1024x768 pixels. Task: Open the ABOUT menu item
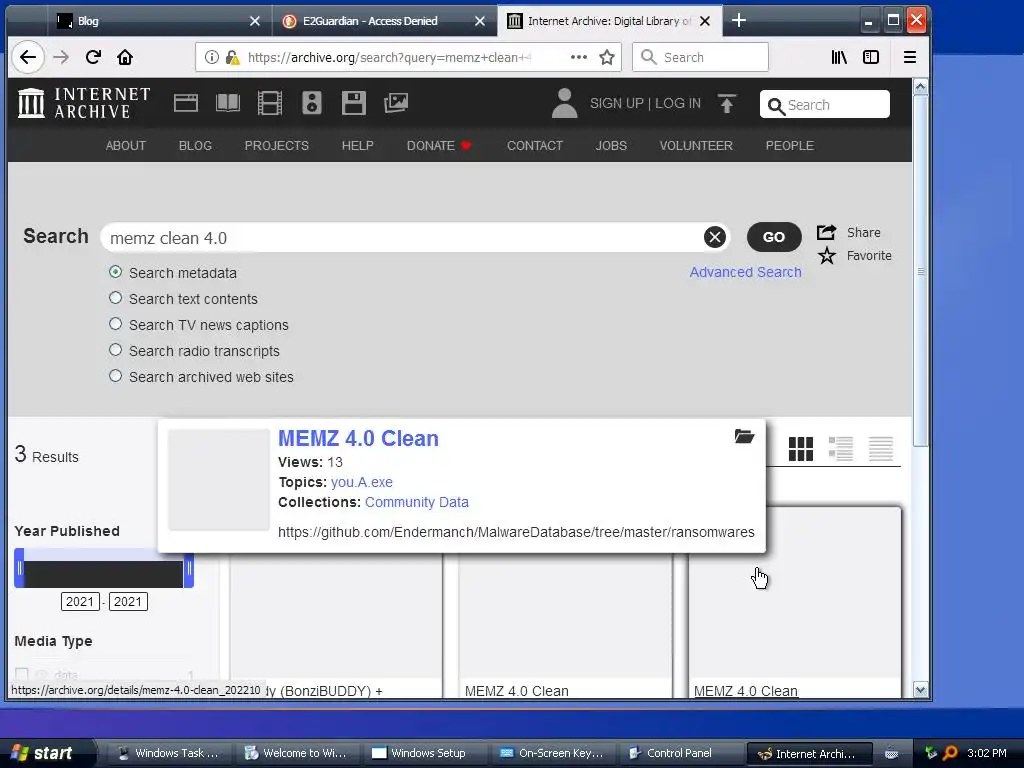click(x=126, y=146)
